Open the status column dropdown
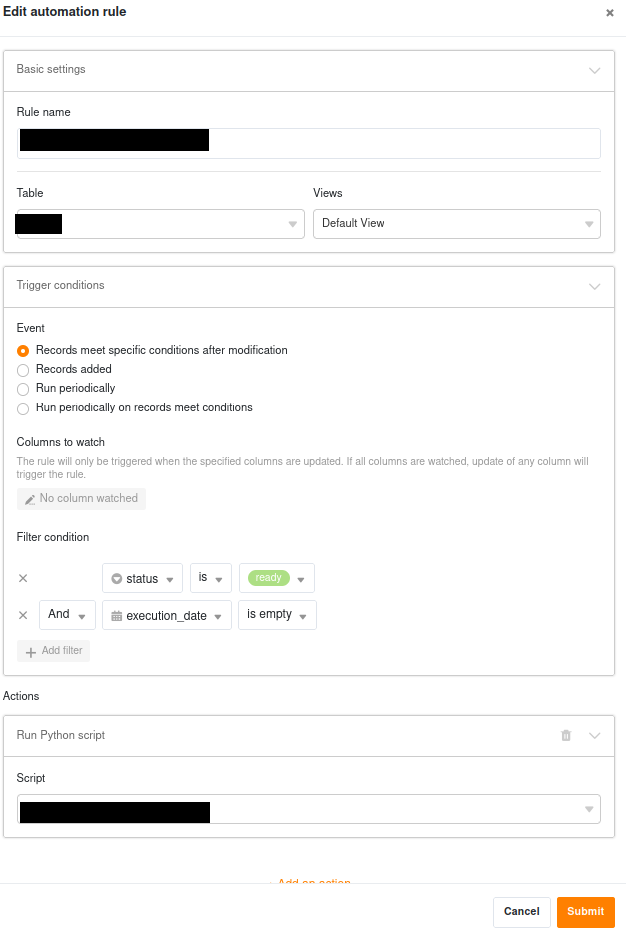Viewport: 626px width, 936px height. [x=142, y=579]
